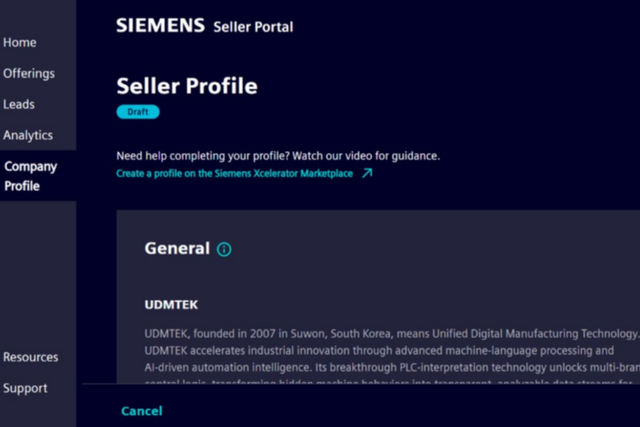Click the 'Need help completing your profile' text

tap(278, 156)
